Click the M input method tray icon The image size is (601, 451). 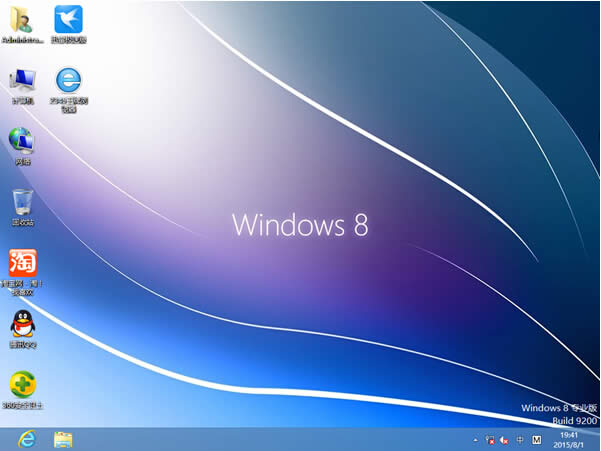click(x=537, y=440)
